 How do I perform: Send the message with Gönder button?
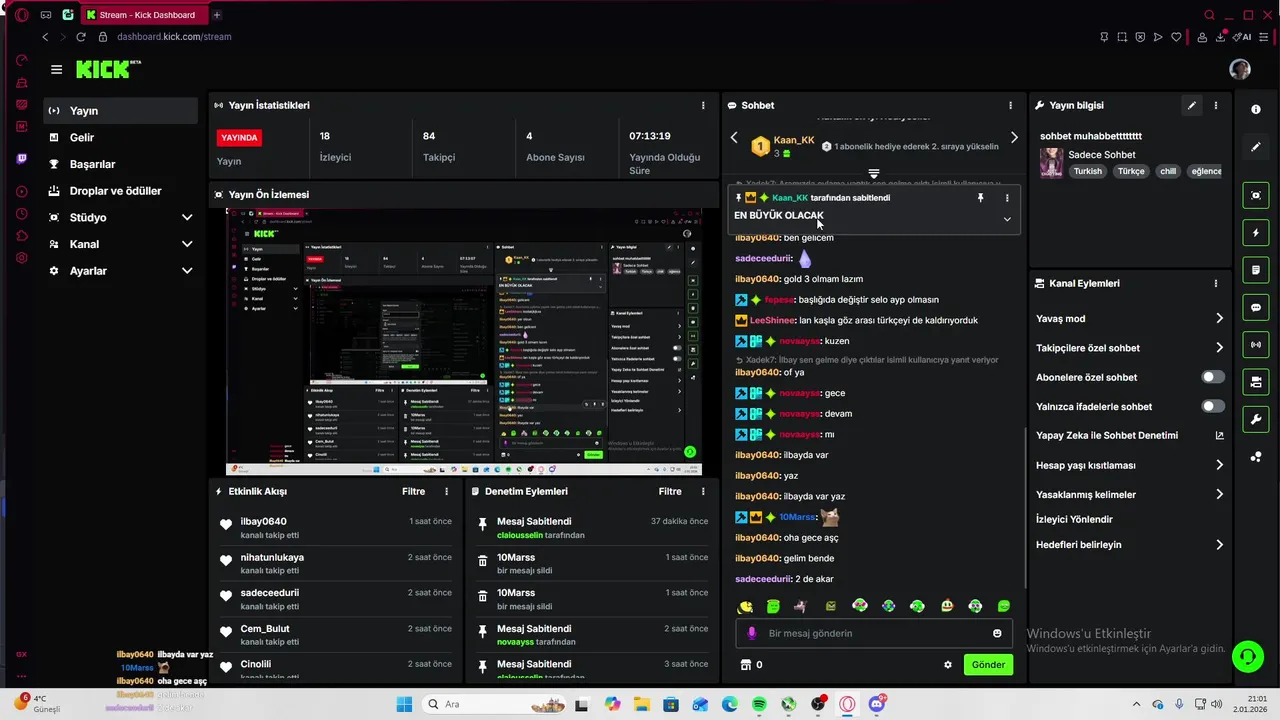pyautogui.click(x=988, y=665)
